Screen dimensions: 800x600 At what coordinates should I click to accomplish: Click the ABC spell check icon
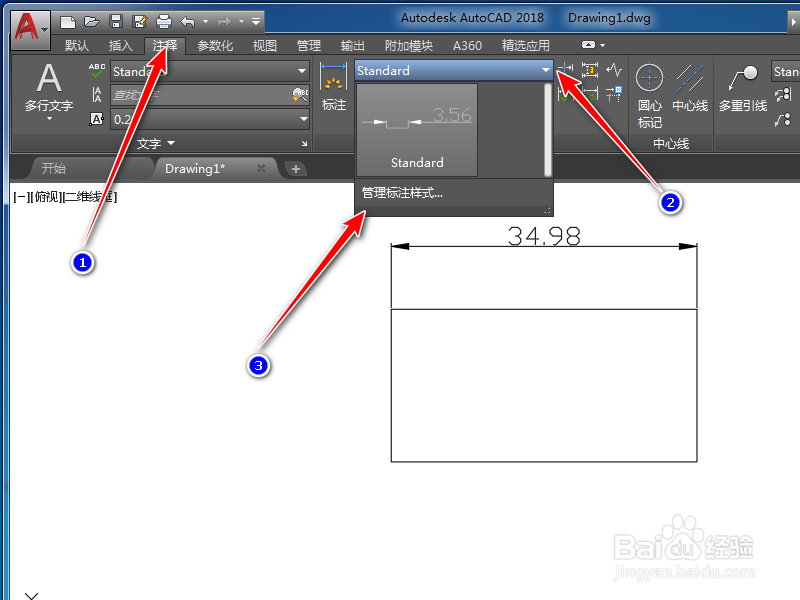(x=96, y=71)
